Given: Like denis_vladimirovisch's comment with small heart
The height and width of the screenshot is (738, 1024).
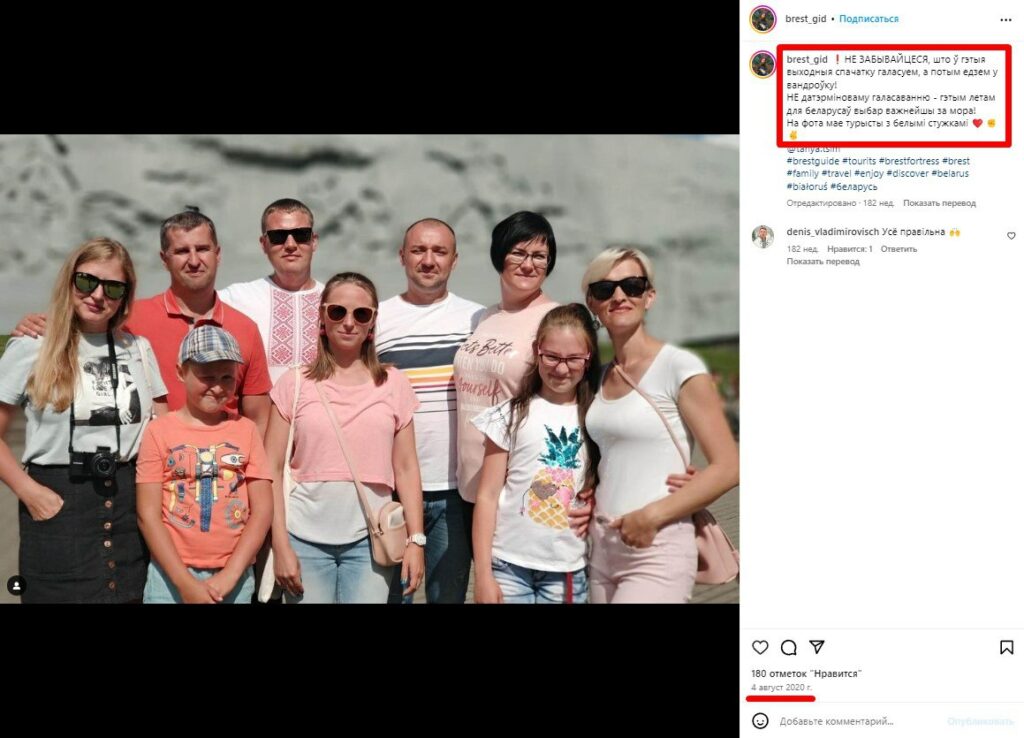Looking at the screenshot, I should click(1011, 236).
